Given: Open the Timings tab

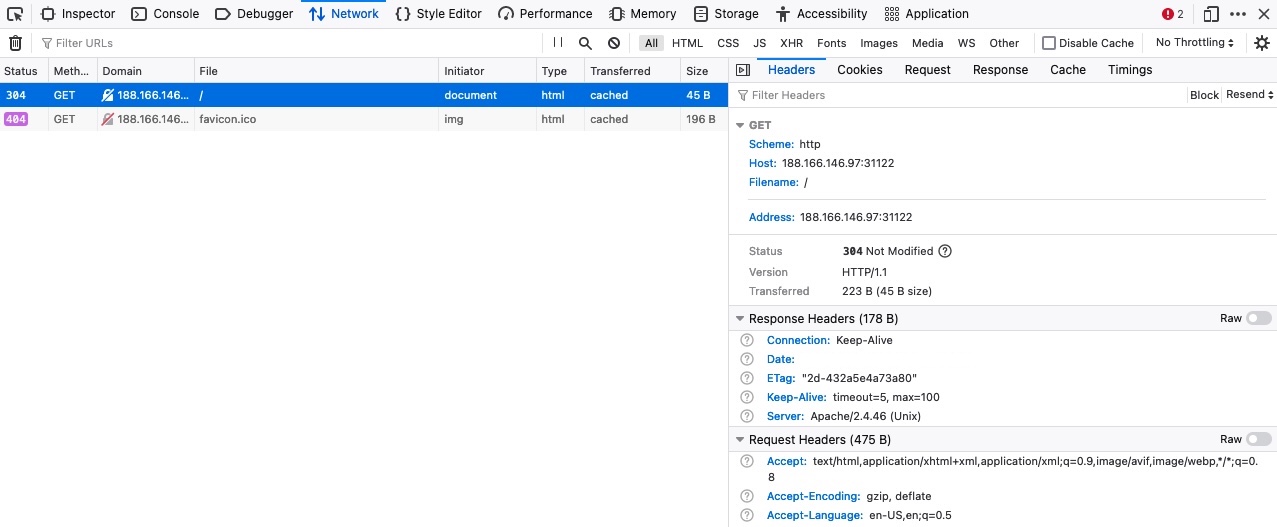Looking at the screenshot, I should coord(1130,70).
